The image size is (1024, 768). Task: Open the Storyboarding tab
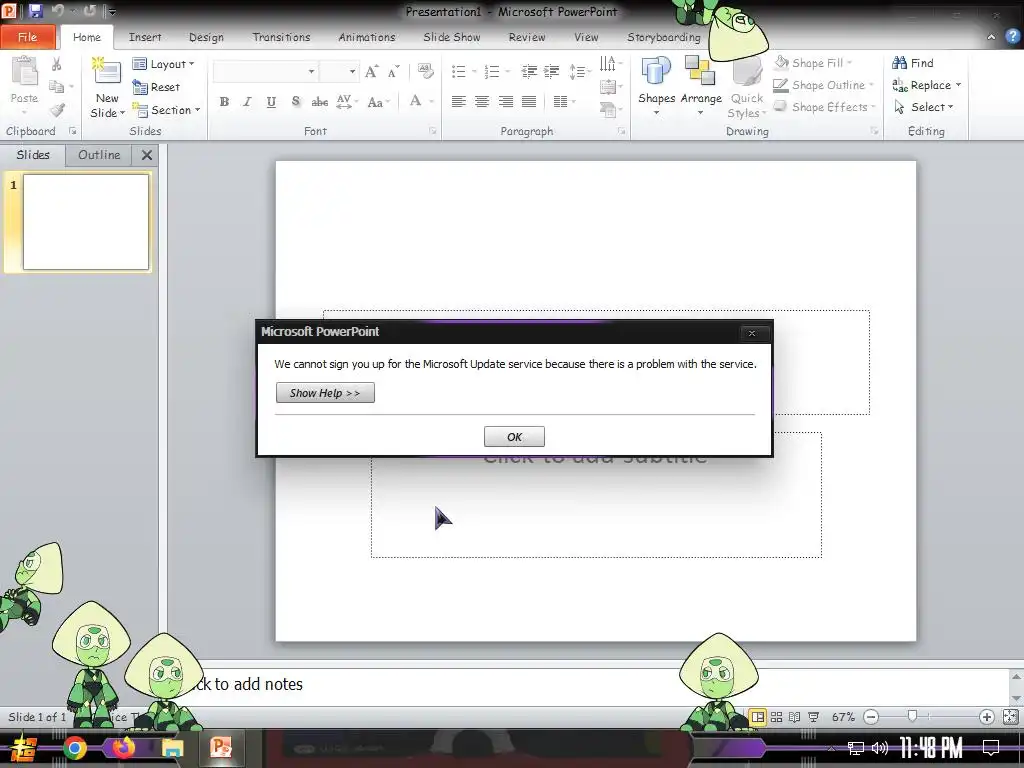pyautogui.click(x=664, y=37)
